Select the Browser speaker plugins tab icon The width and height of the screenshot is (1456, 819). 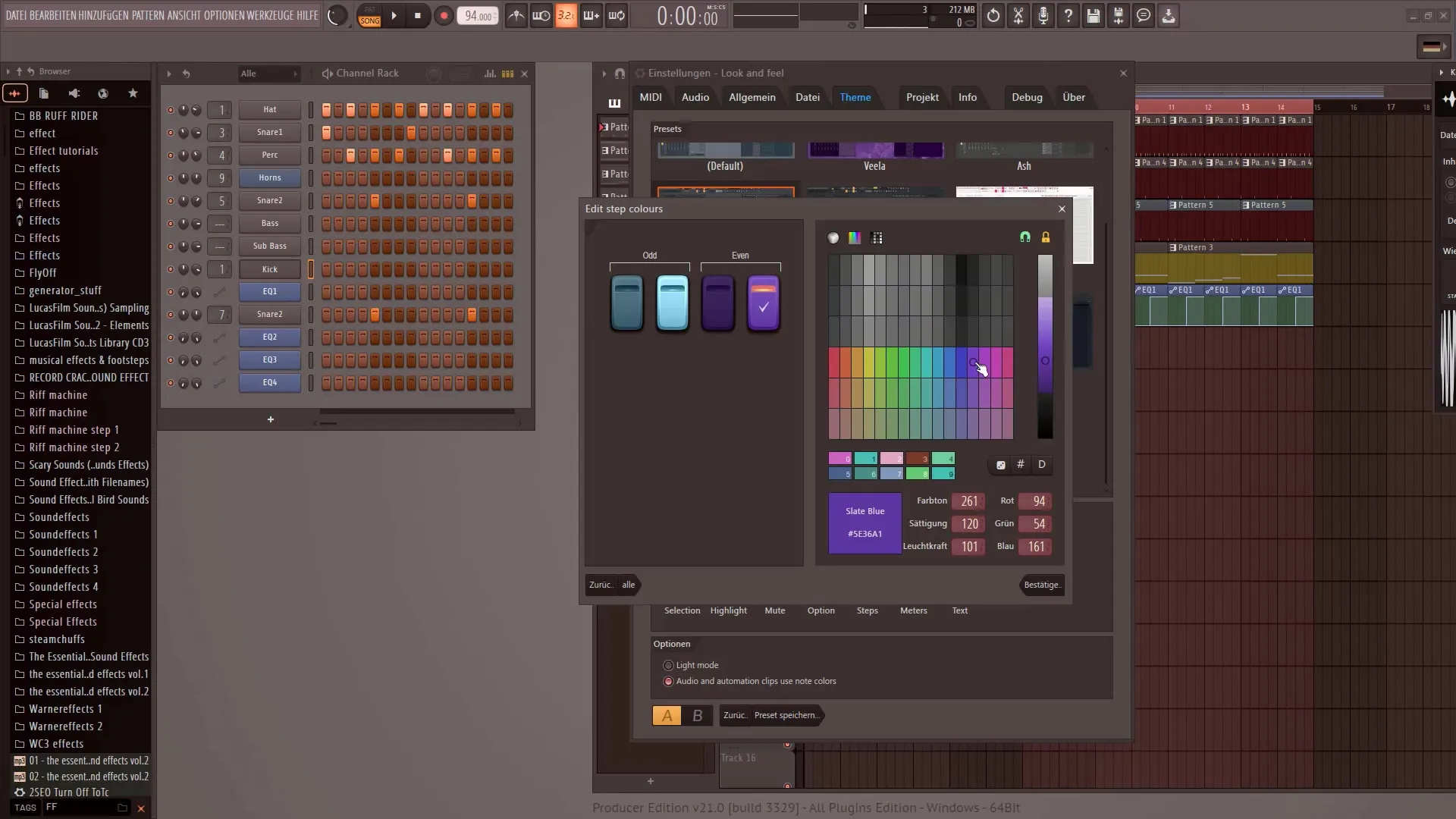tap(74, 93)
